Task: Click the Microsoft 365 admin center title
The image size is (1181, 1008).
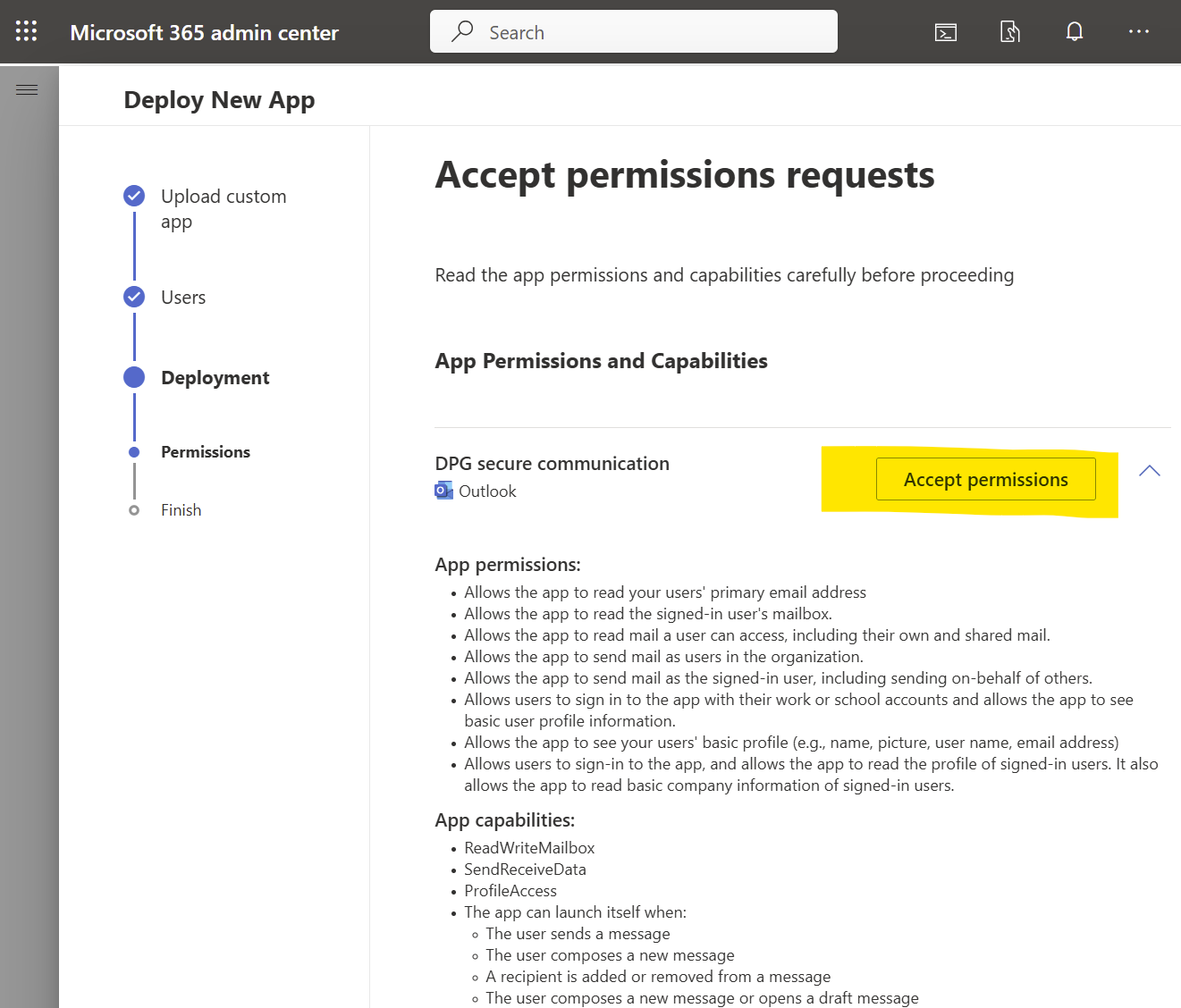Action: coord(204,33)
